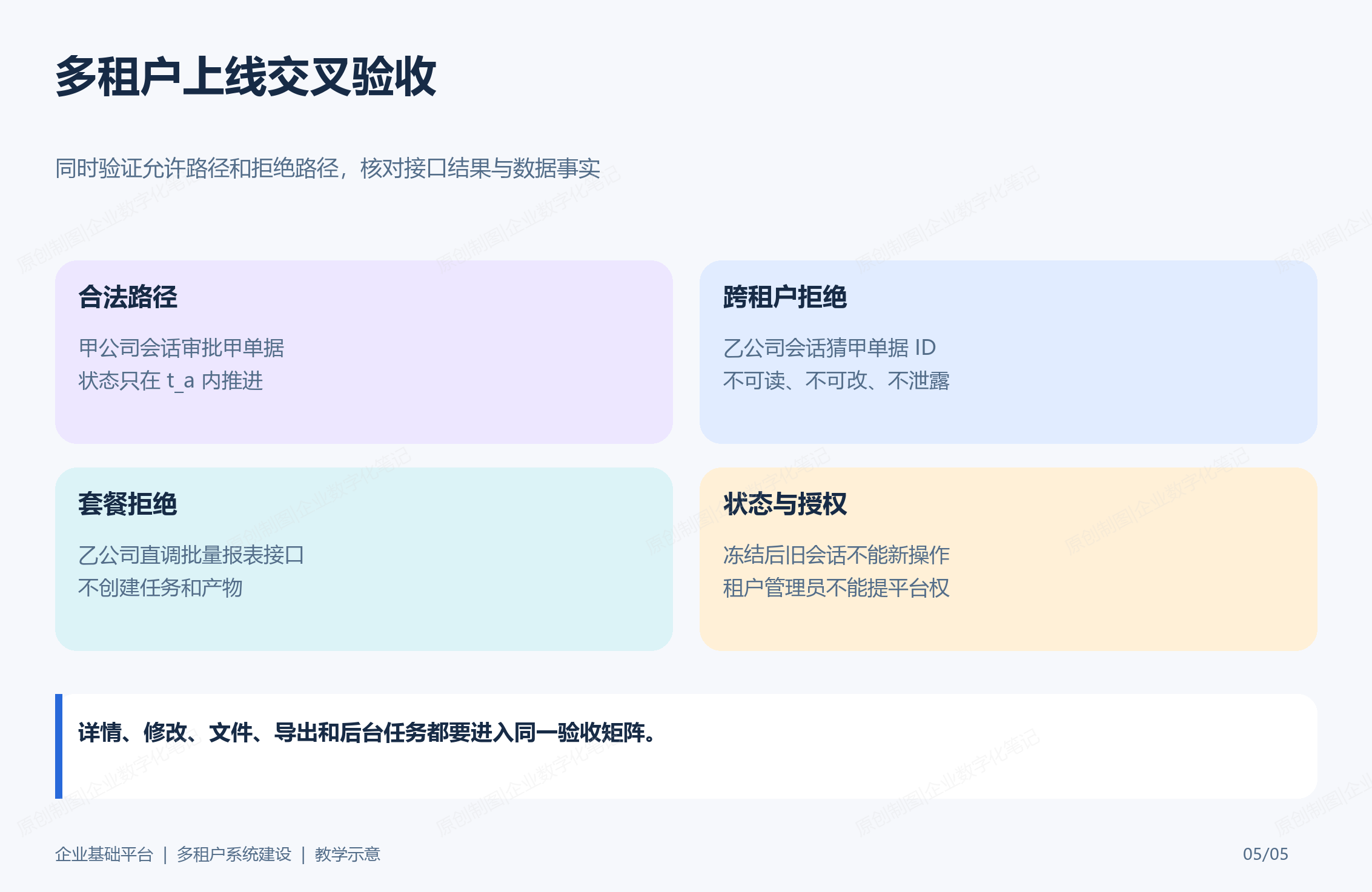Screen dimensions: 1372x892
Task: Click the line 甲公司会话审批甲单据
Action: click(181, 348)
